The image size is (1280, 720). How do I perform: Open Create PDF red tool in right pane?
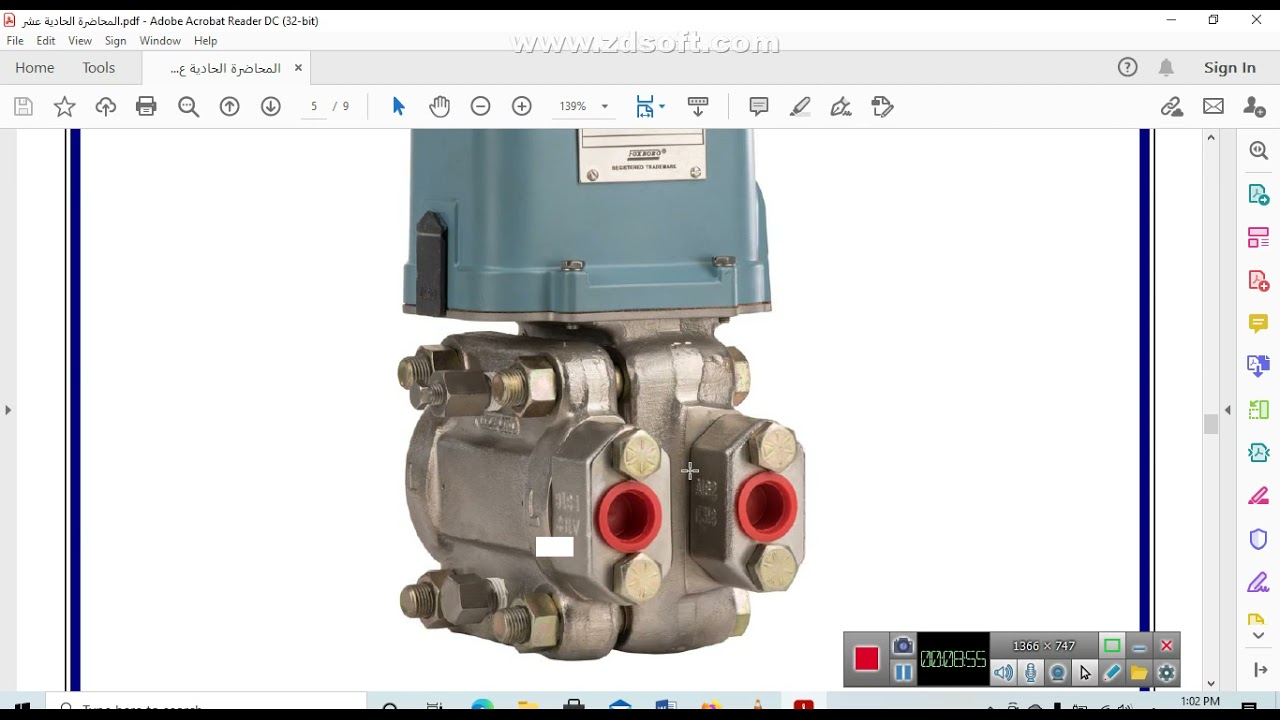click(x=1259, y=280)
